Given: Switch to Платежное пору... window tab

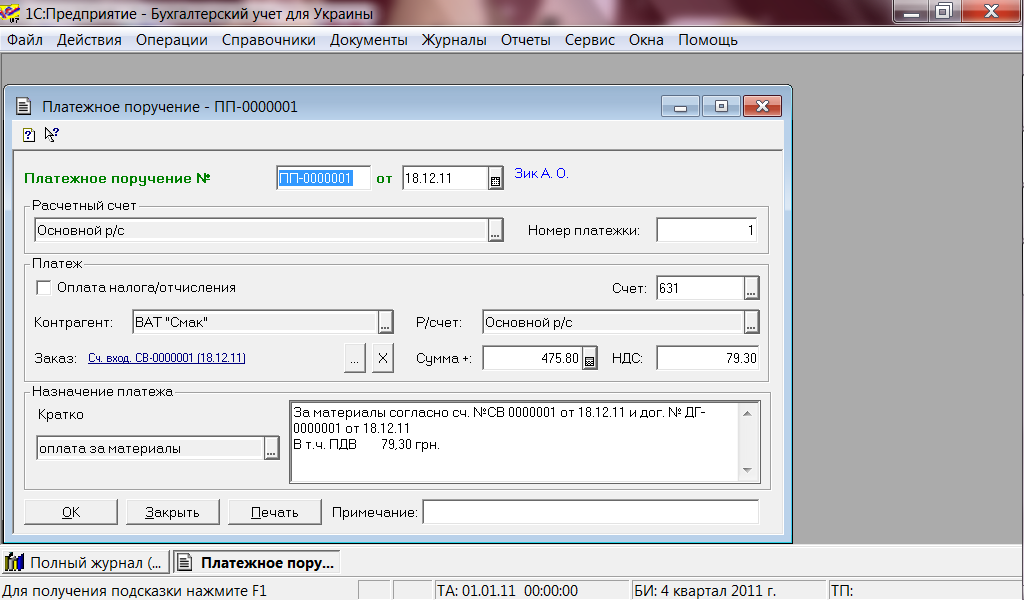Looking at the screenshot, I should coord(256,562).
